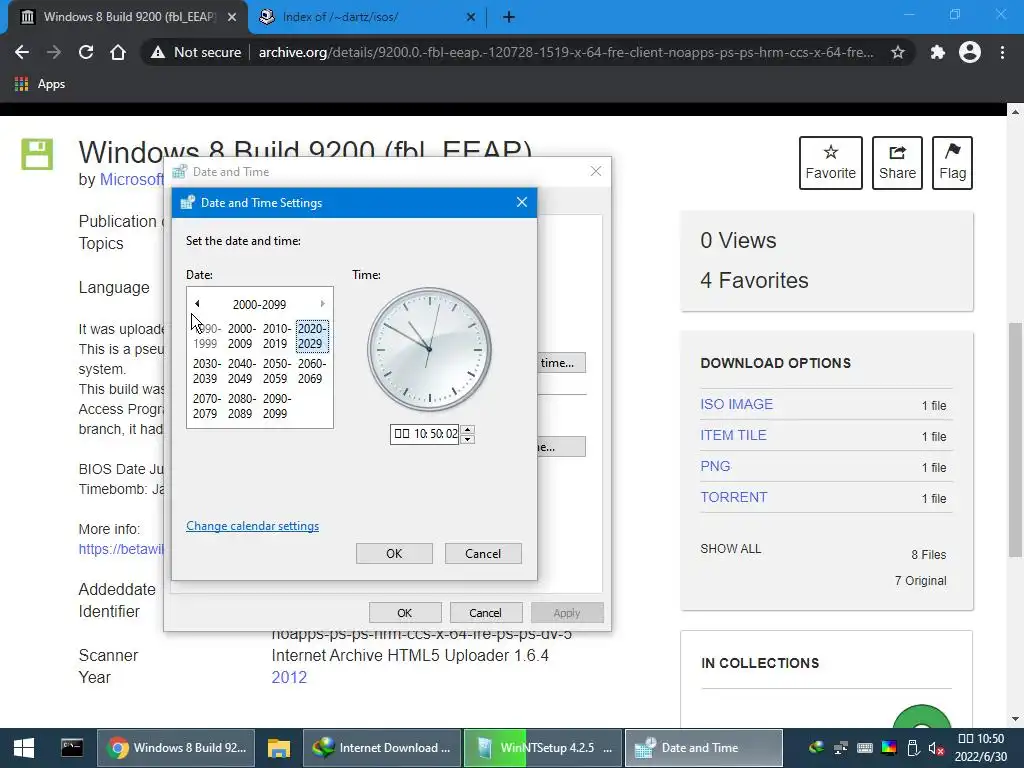Screen dimensions: 1024x768
Task: Select the 2000-2009 decade
Action: 241,336
